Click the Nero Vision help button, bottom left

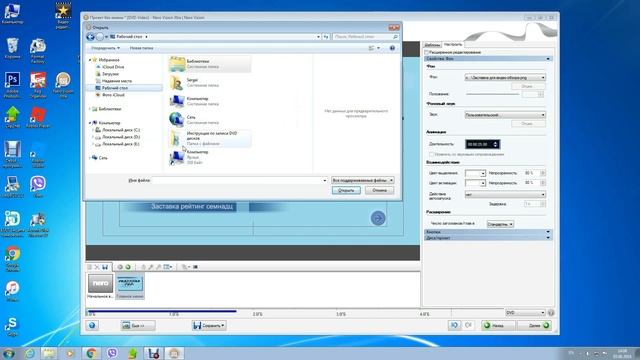point(92,325)
